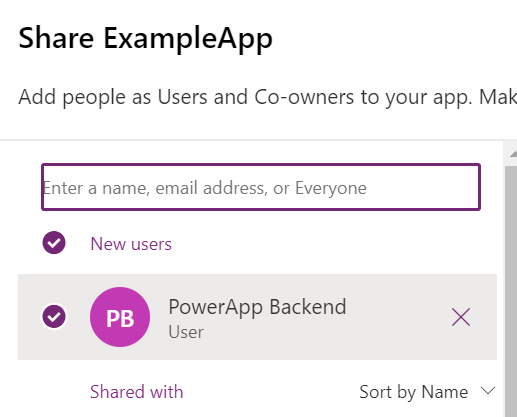The image size is (517, 417).
Task: Open the Sort by Name dropdown
Action: click(427, 392)
